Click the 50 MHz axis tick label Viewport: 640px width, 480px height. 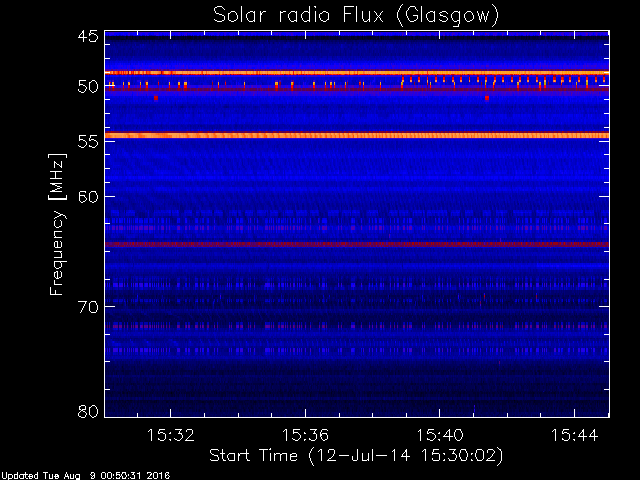point(88,87)
